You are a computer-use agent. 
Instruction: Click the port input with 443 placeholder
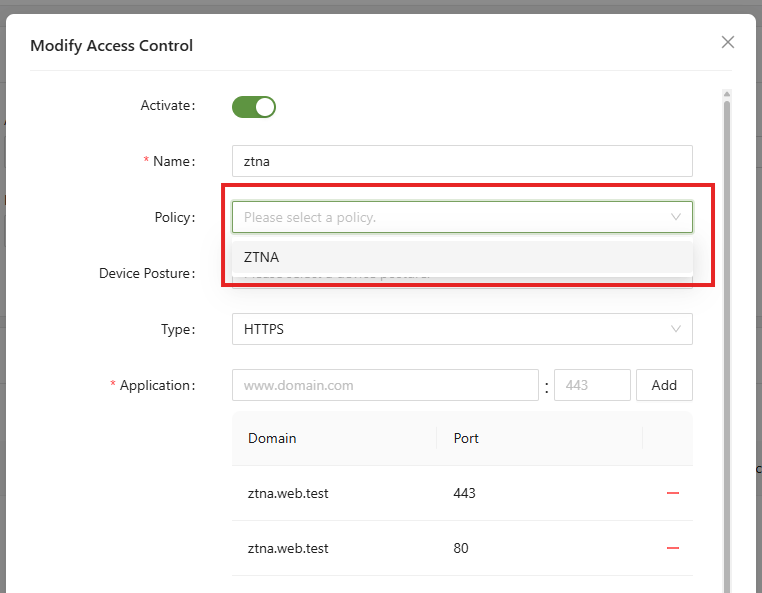[592, 385]
